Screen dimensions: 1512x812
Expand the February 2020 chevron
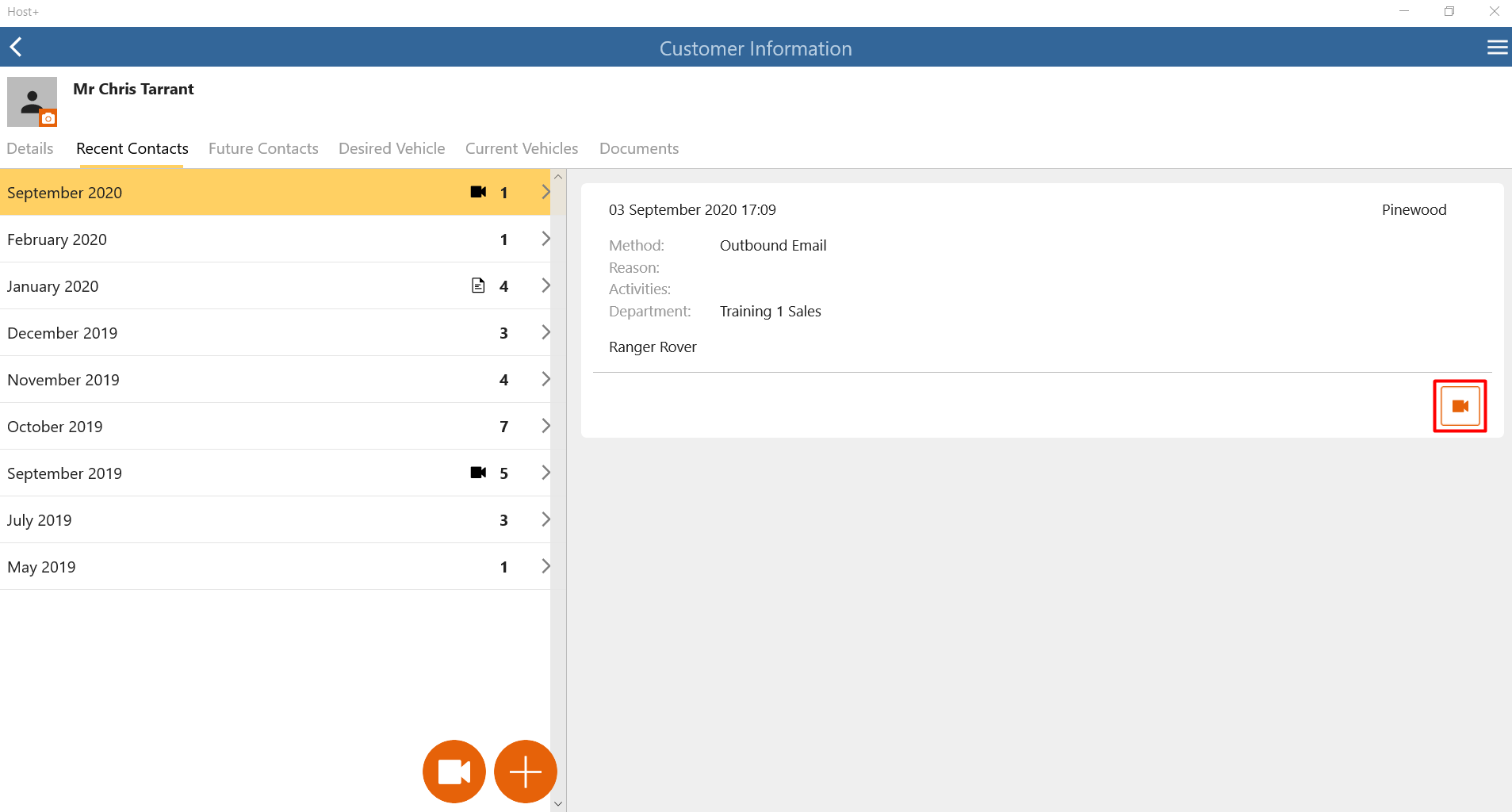pyautogui.click(x=545, y=239)
